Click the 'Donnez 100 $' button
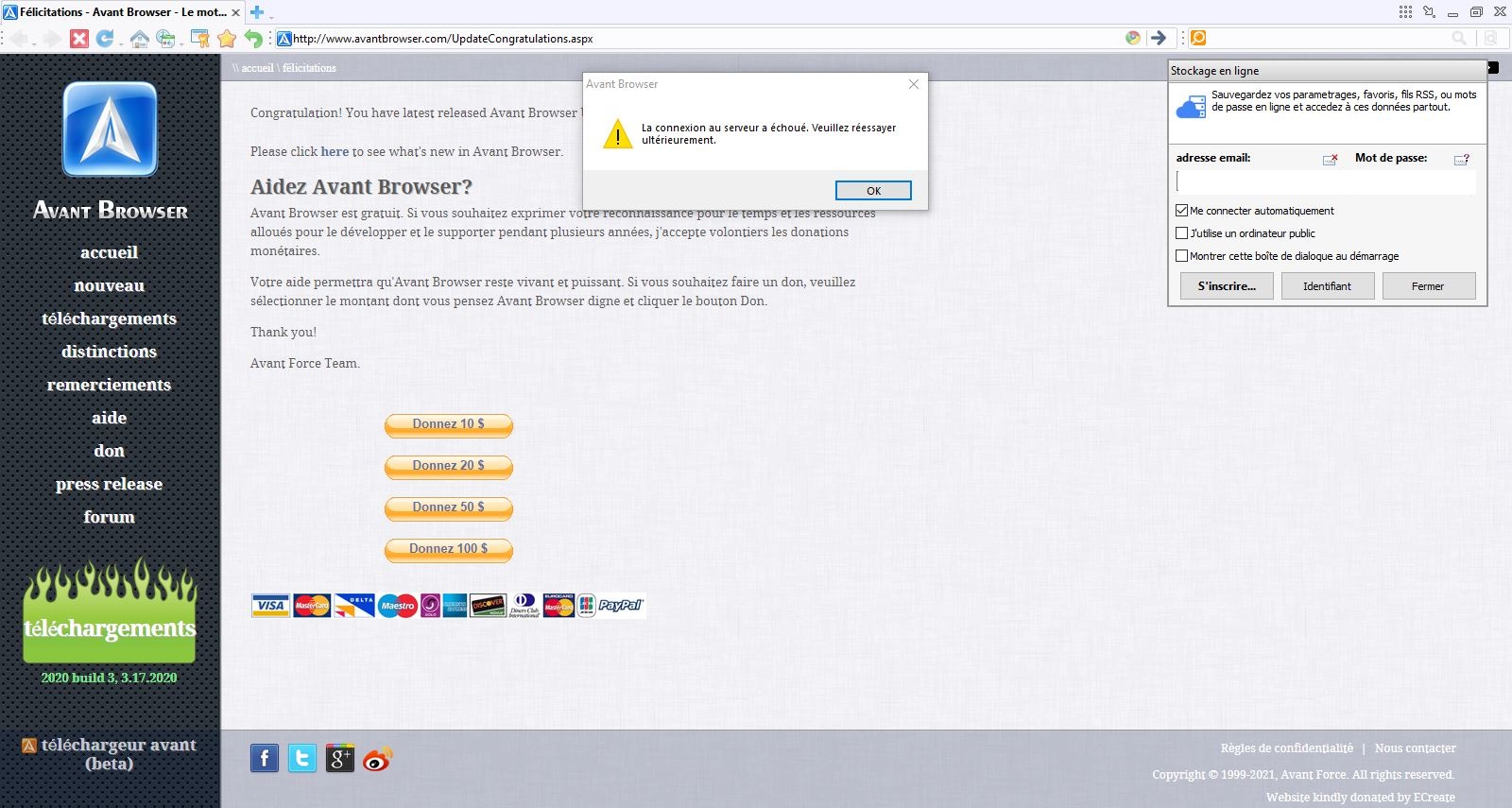Image resolution: width=1512 pixels, height=808 pixels. [x=449, y=550]
